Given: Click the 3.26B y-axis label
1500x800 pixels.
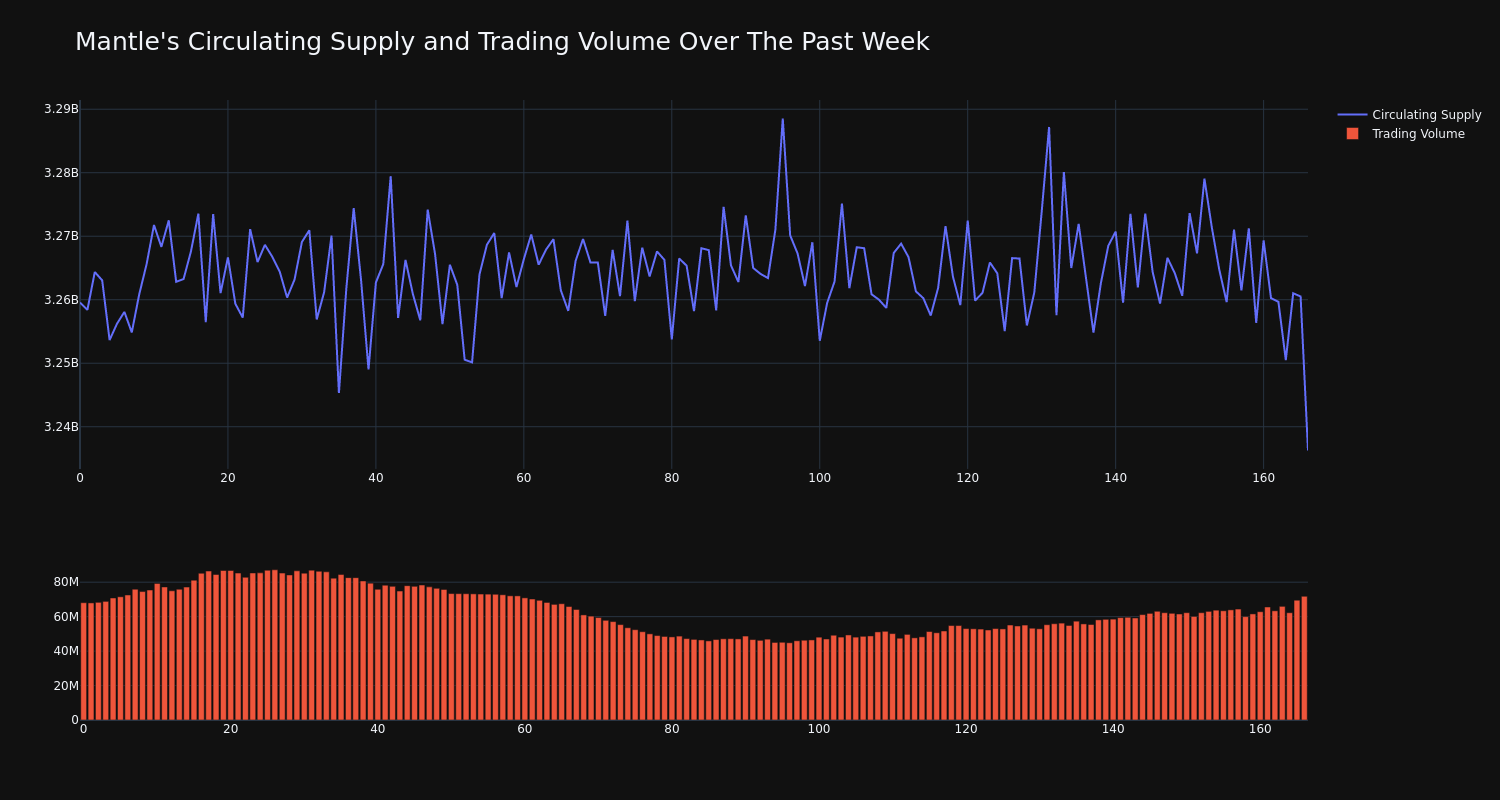Looking at the screenshot, I should (61, 300).
